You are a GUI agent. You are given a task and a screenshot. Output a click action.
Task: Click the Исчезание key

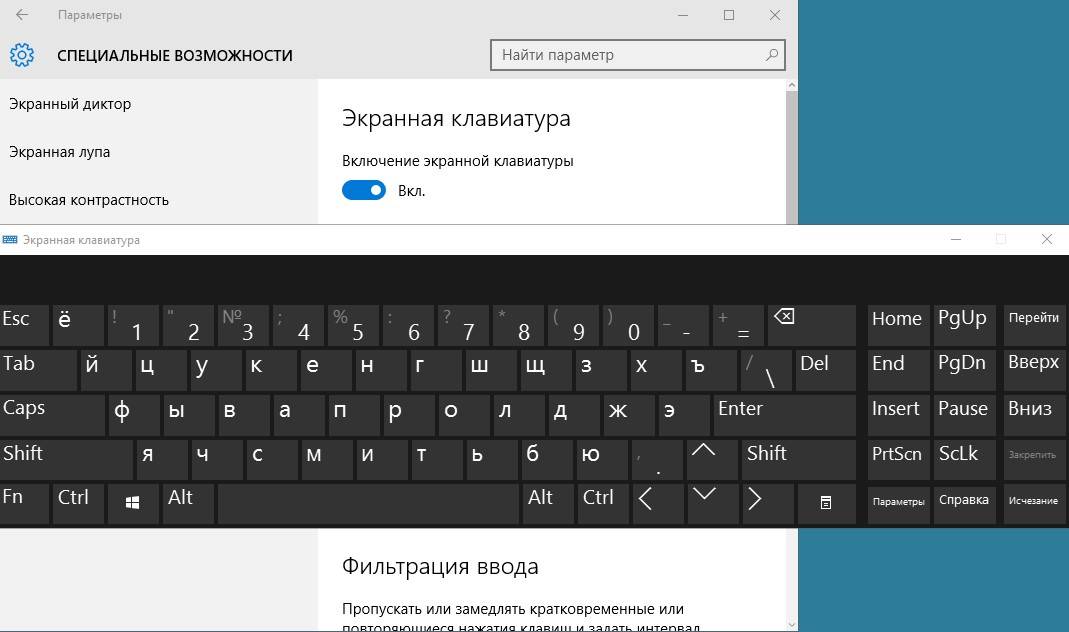(1034, 503)
